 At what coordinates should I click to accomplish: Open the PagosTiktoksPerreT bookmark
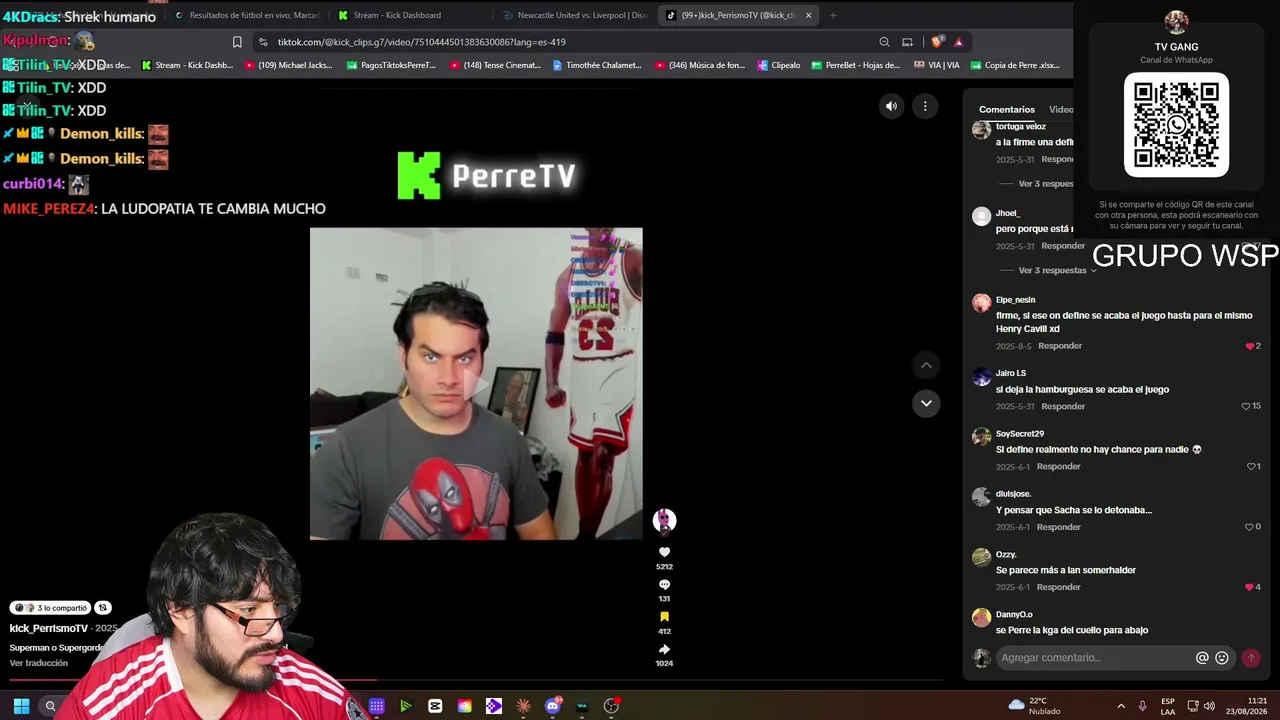point(391,65)
